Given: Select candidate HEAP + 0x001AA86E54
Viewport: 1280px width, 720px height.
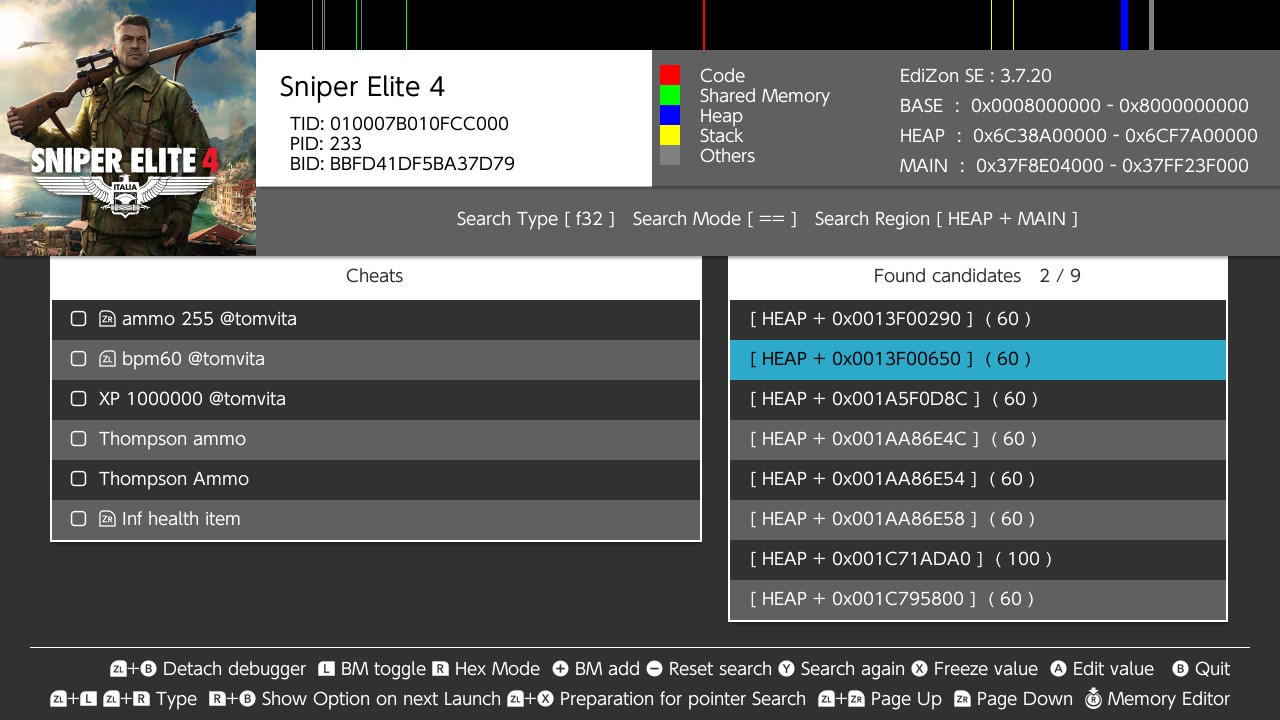Looking at the screenshot, I should (x=978, y=479).
